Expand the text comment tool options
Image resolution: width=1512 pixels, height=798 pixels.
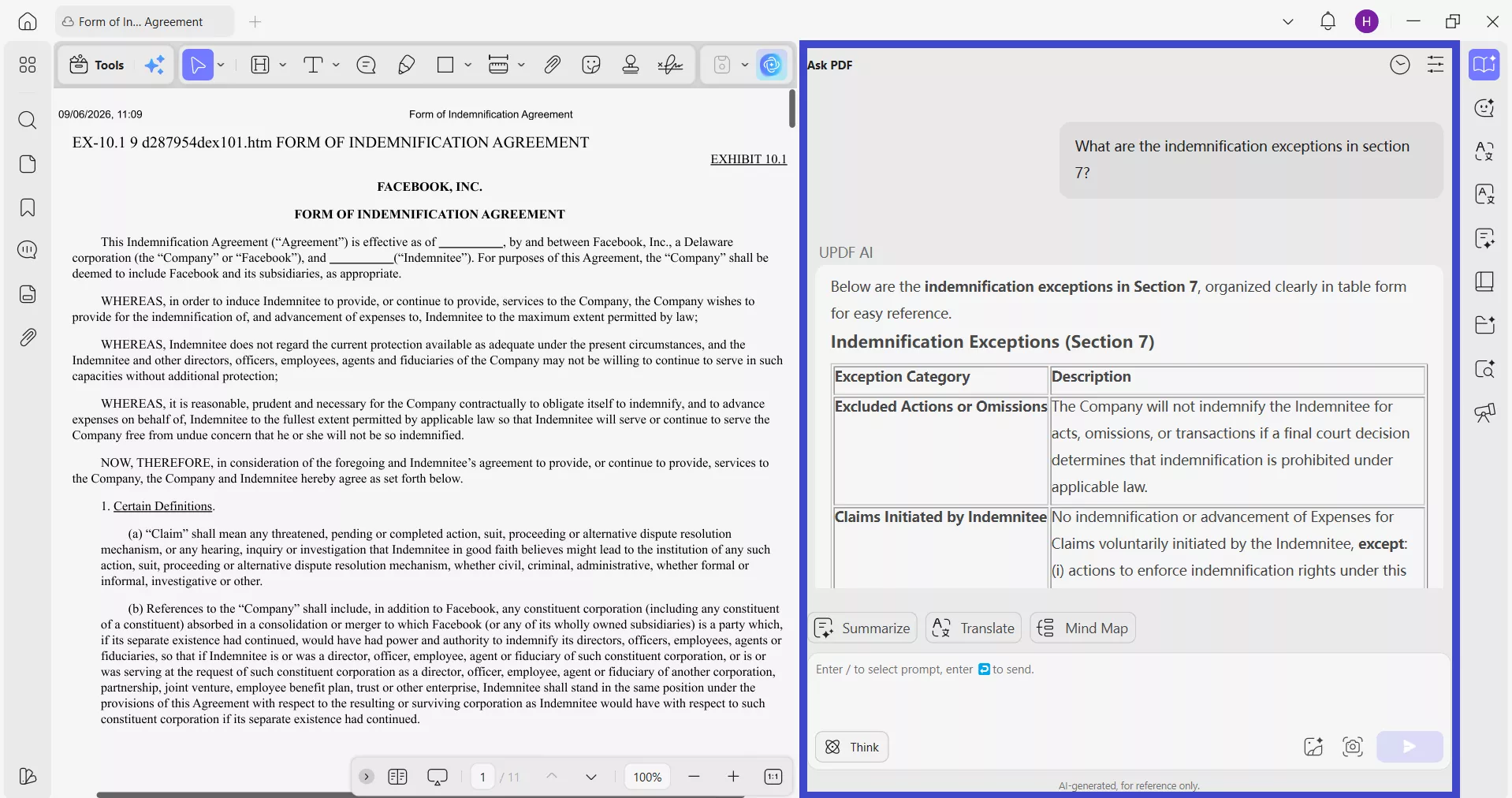[337, 65]
